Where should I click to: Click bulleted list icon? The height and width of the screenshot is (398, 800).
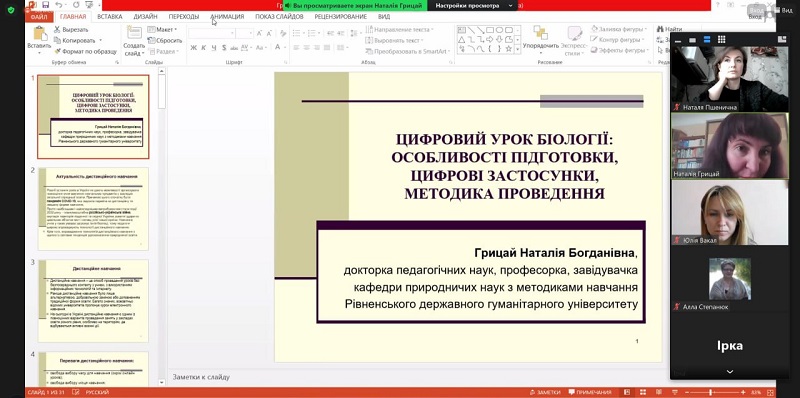297,33
